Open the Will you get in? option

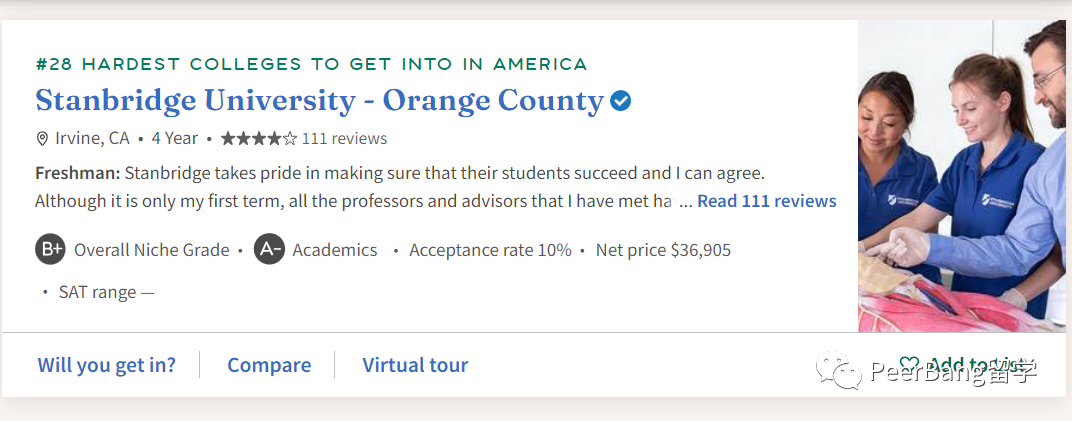pos(107,365)
